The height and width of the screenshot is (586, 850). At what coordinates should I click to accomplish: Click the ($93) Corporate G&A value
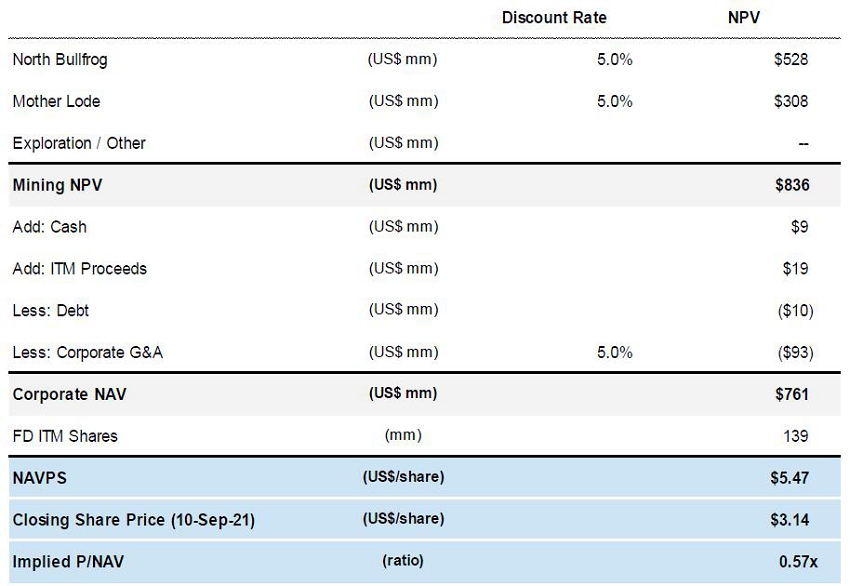pyautogui.click(x=794, y=352)
